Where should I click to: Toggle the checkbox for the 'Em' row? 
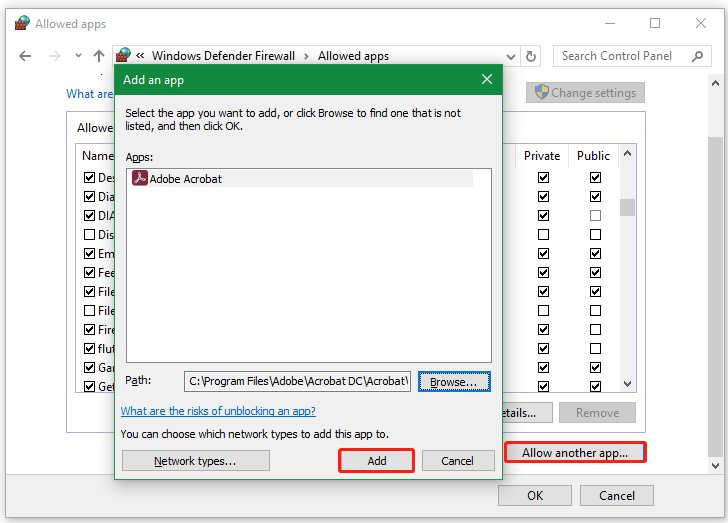click(x=90, y=254)
